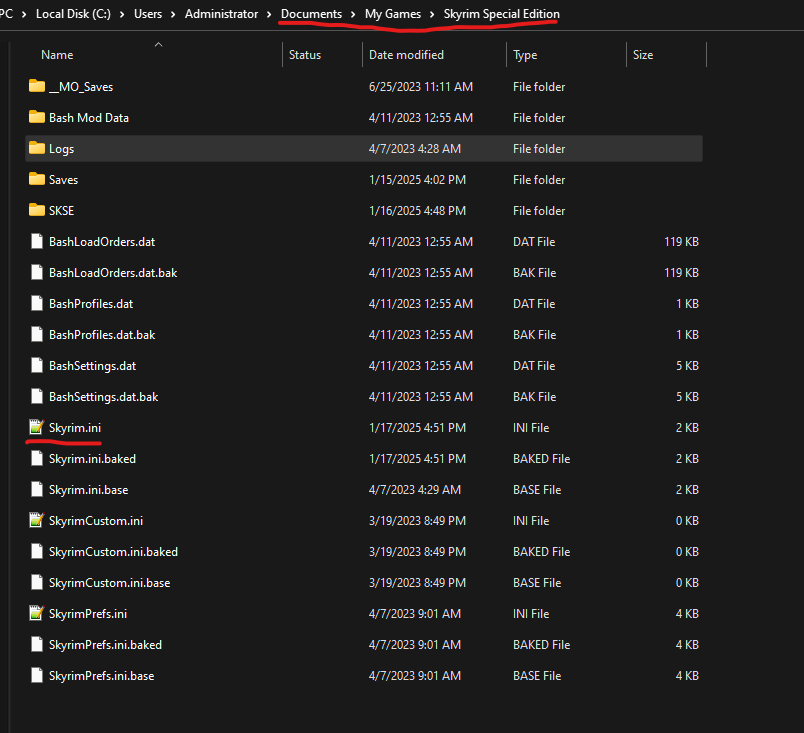Expand chevron after Administrator breadcrumb

click(269, 14)
